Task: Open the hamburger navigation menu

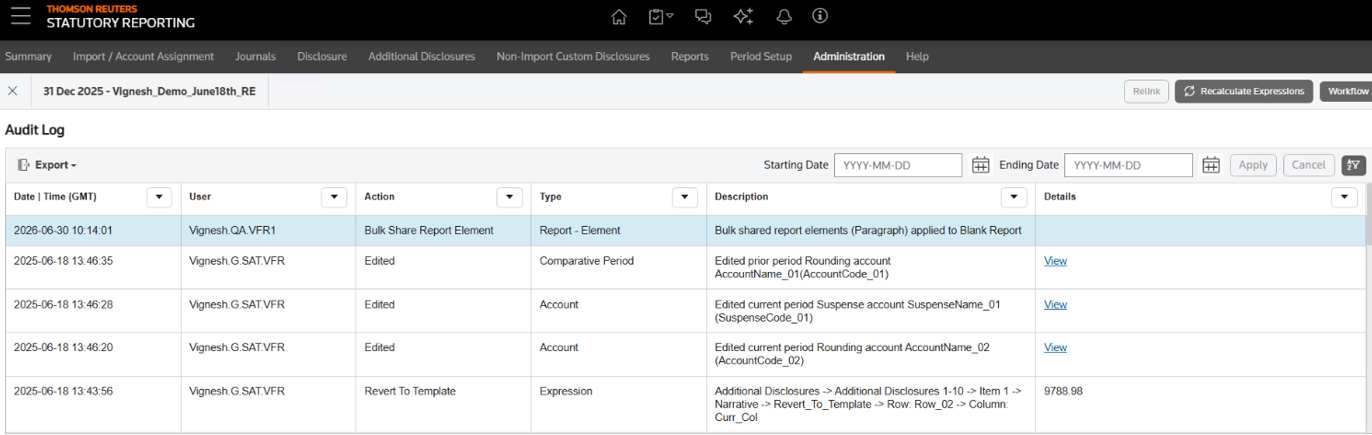Action: (x=20, y=16)
